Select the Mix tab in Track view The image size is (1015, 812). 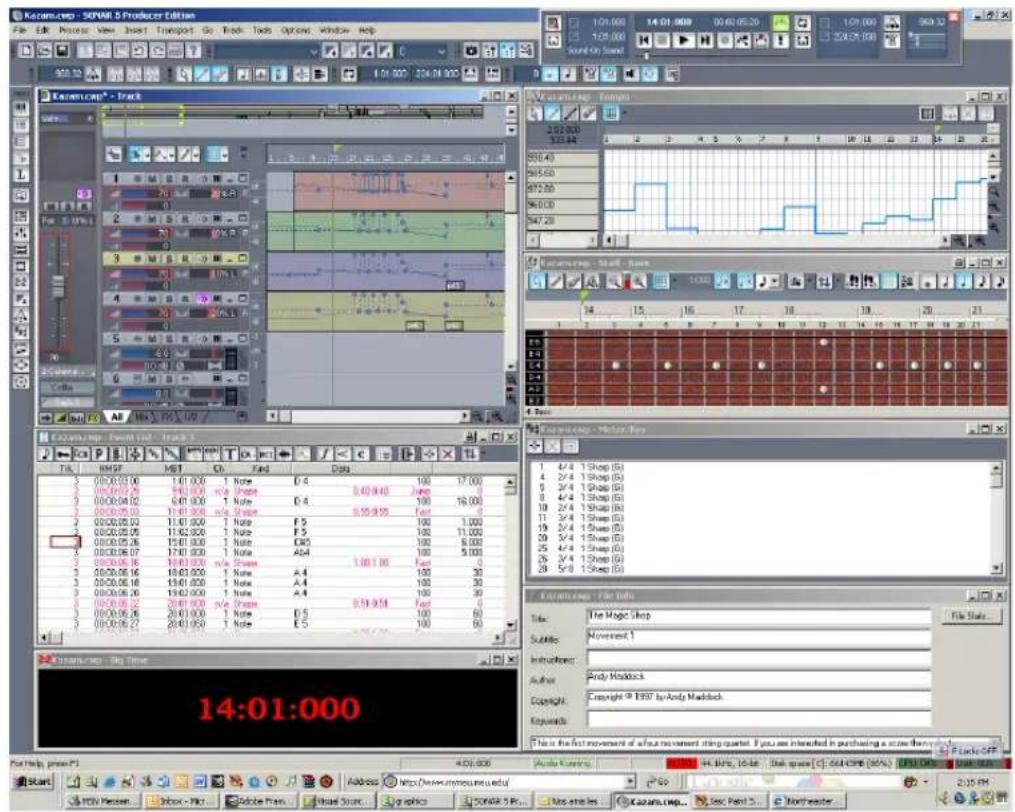[142, 418]
